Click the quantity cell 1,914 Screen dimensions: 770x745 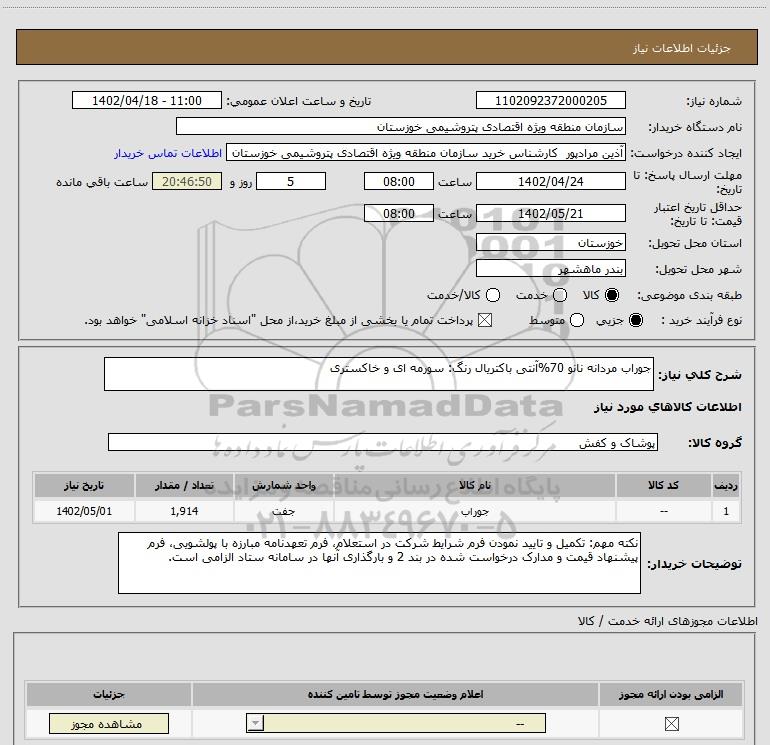(x=184, y=511)
